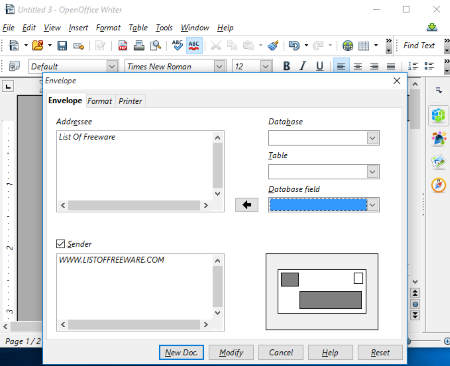
Task: Select Centered alignment icon
Action: pos(358,66)
